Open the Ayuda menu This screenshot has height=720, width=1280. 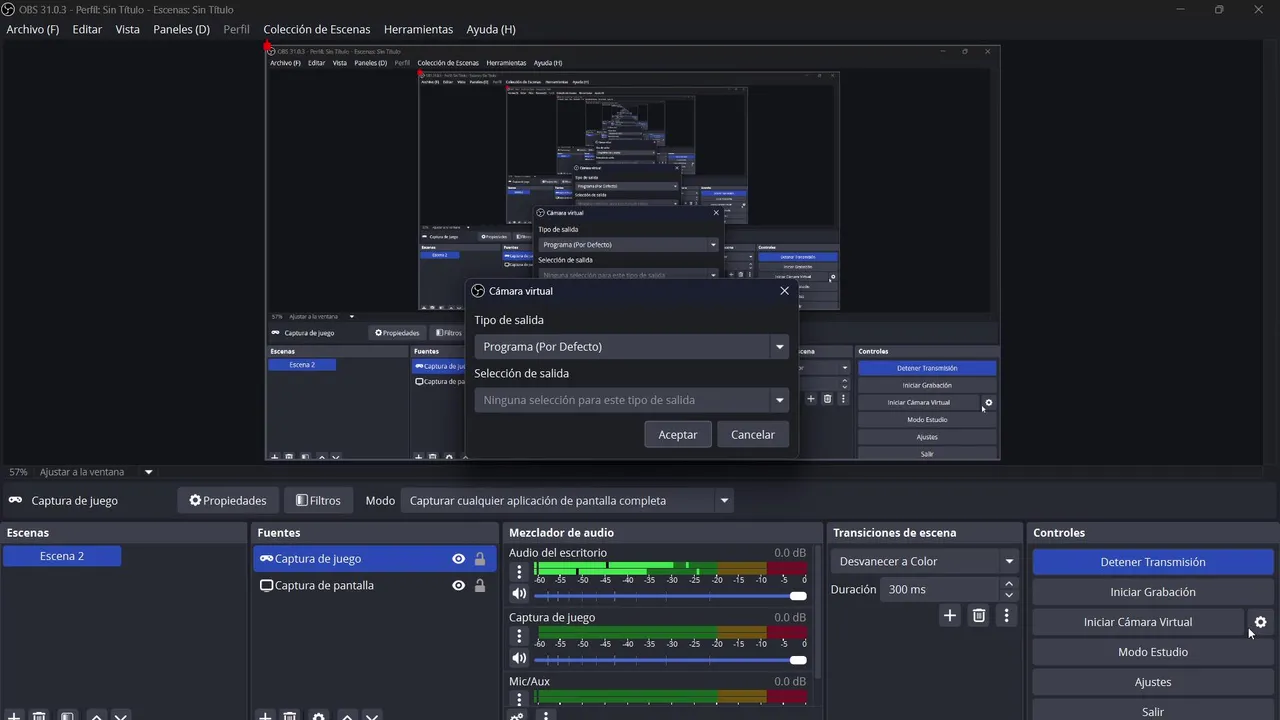pos(491,29)
